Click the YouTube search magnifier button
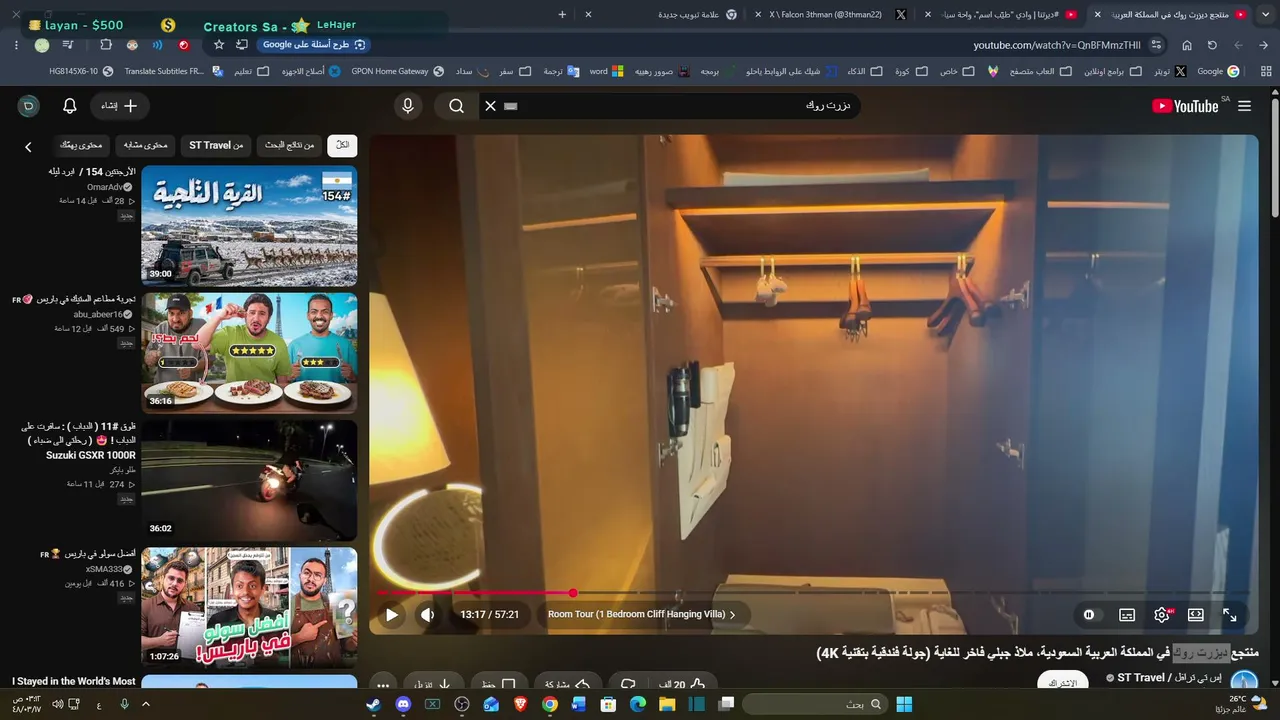 456,106
